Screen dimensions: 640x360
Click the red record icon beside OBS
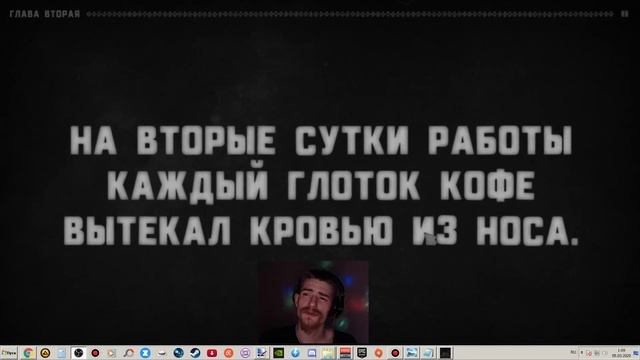[x=95, y=353]
